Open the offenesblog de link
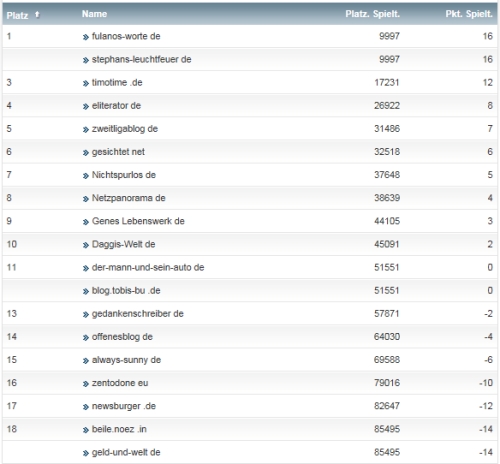 click(122, 337)
